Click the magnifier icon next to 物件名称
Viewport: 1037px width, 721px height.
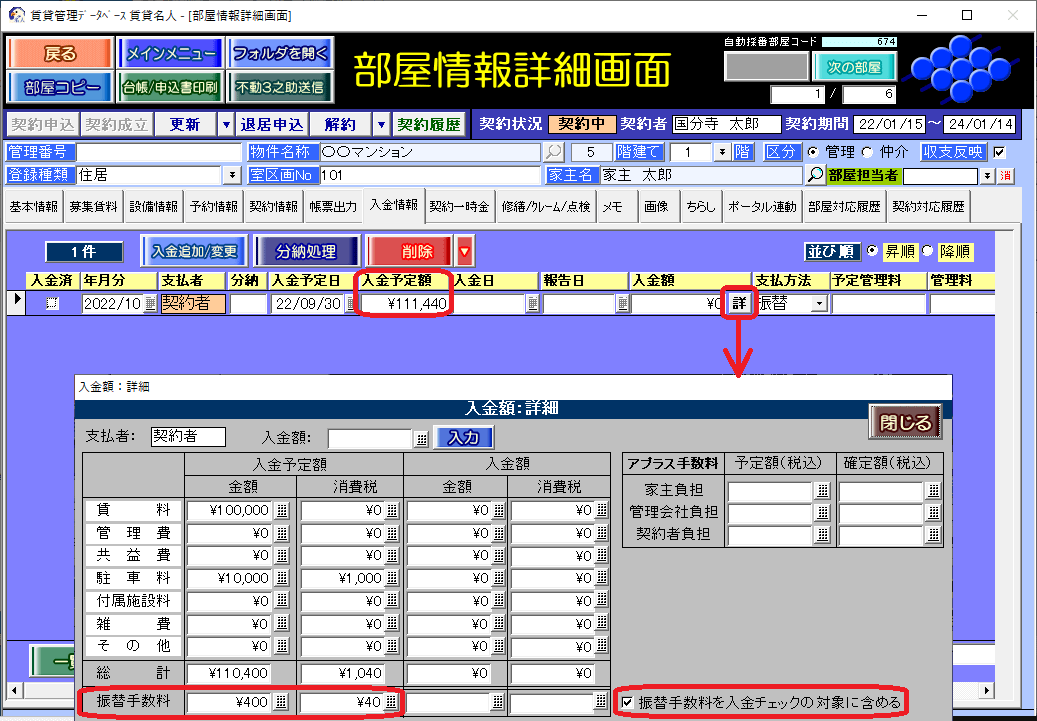(x=553, y=152)
